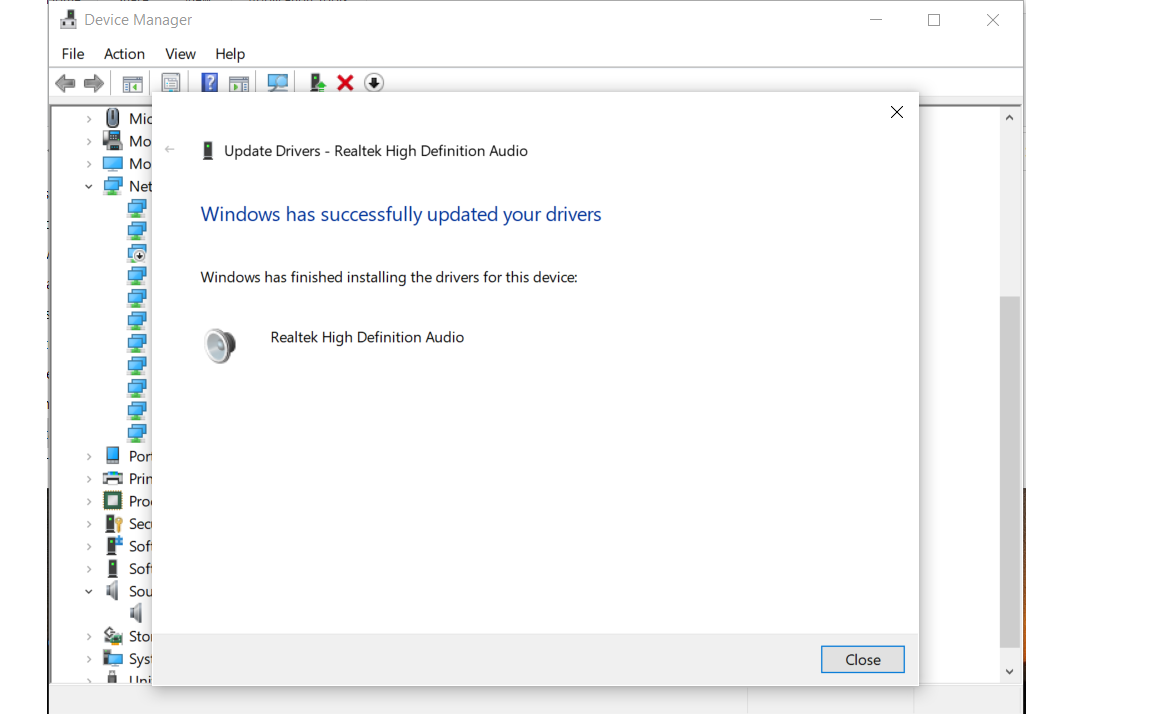Toggle the Action Pane toolbar icon
This screenshot has height=716, width=1152.
click(239, 84)
